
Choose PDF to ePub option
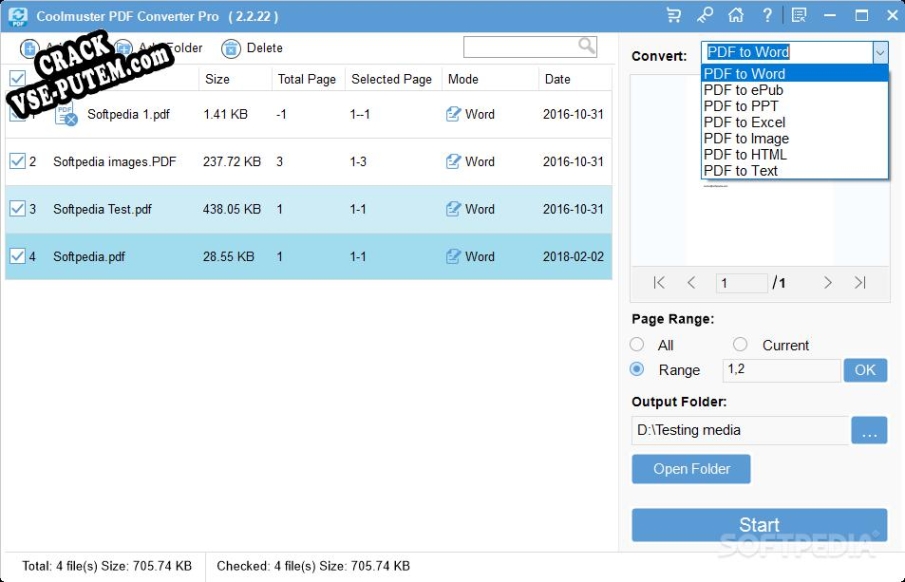click(795, 90)
